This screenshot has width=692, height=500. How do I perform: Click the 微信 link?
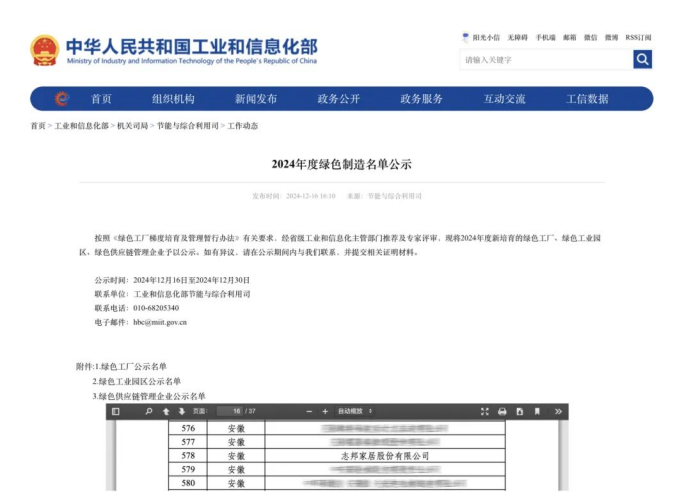pyautogui.click(x=590, y=38)
